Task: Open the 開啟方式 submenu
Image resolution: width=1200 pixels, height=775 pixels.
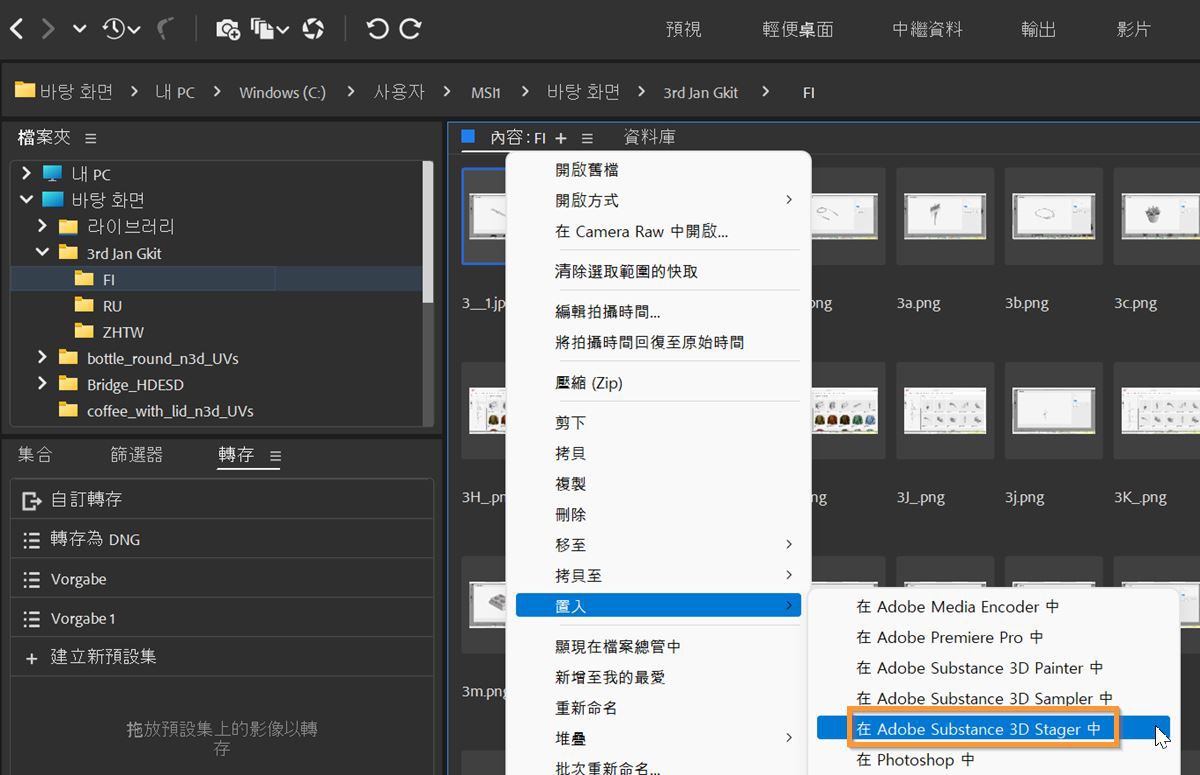Action: [658, 200]
